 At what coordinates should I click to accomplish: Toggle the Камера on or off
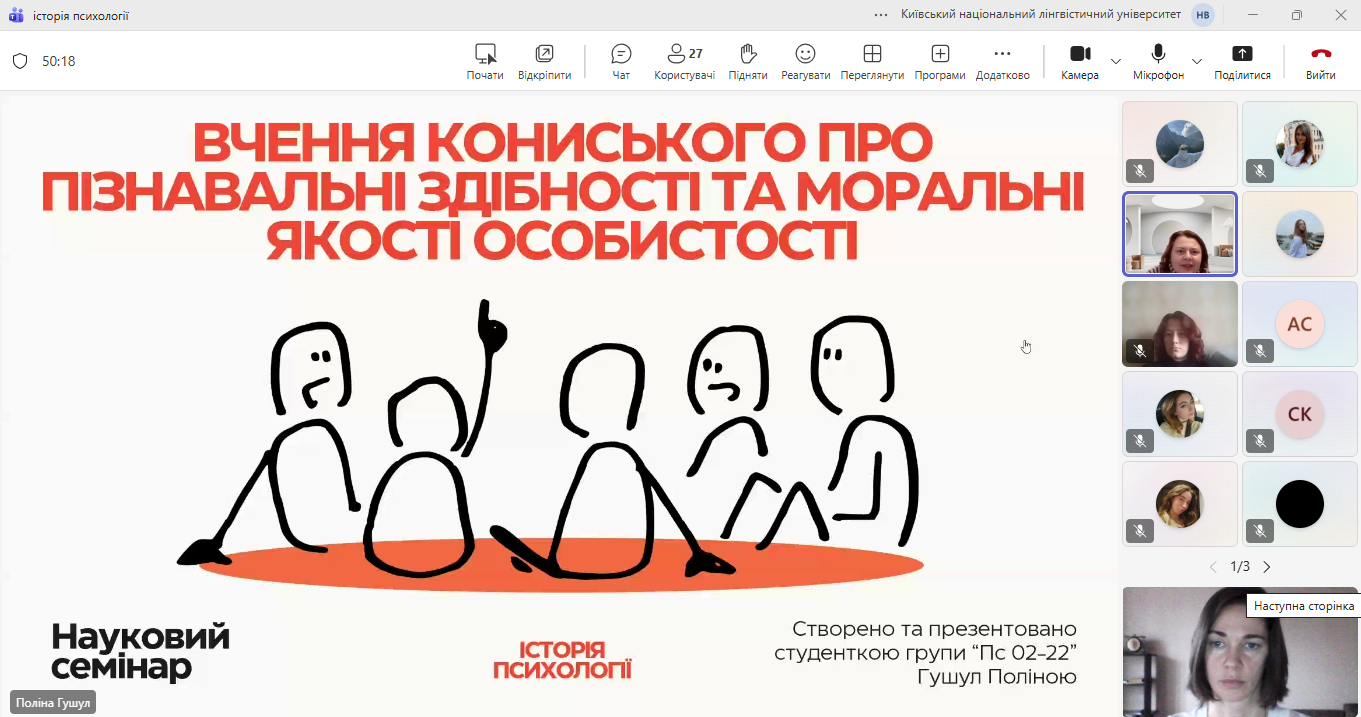(1079, 61)
